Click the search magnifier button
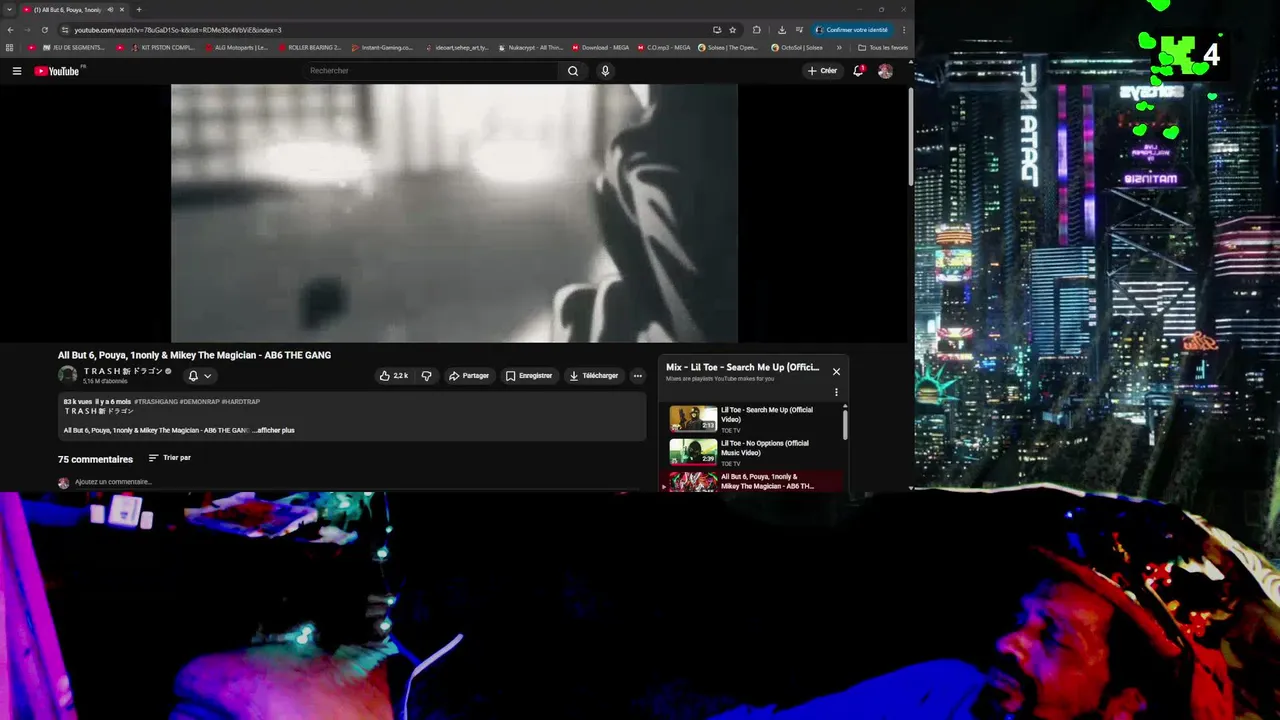The height and width of the screenshot is (720, 1280). [573, 71]
